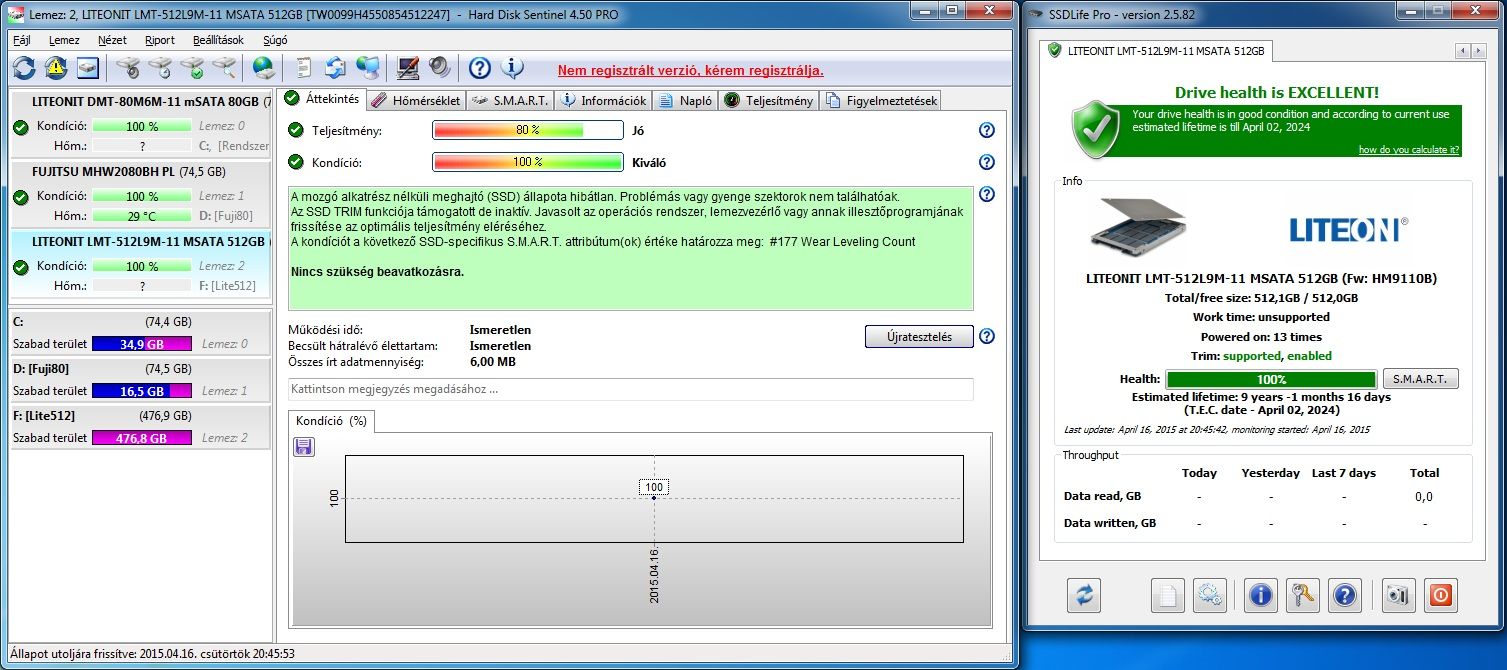Click the unregistered version registration link
This screenshot has height=670, width=1507.
tap(690, 71)
